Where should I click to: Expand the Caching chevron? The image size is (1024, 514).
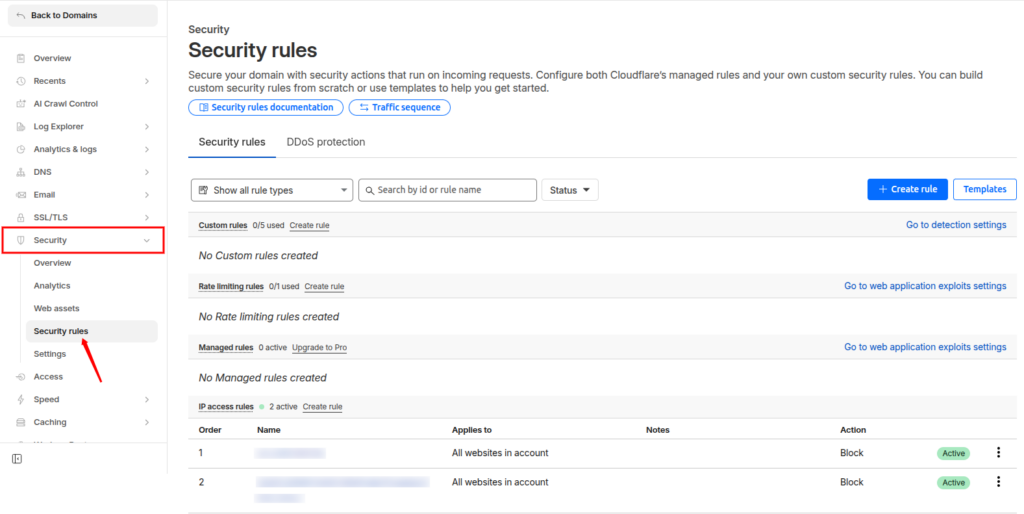147,423
